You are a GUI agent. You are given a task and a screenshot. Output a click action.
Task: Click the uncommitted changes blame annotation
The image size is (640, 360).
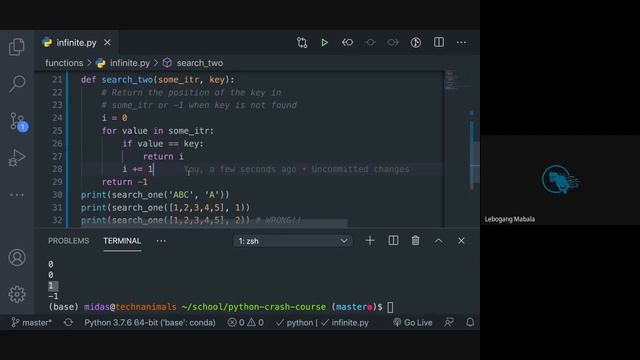[x=296, y=169]
